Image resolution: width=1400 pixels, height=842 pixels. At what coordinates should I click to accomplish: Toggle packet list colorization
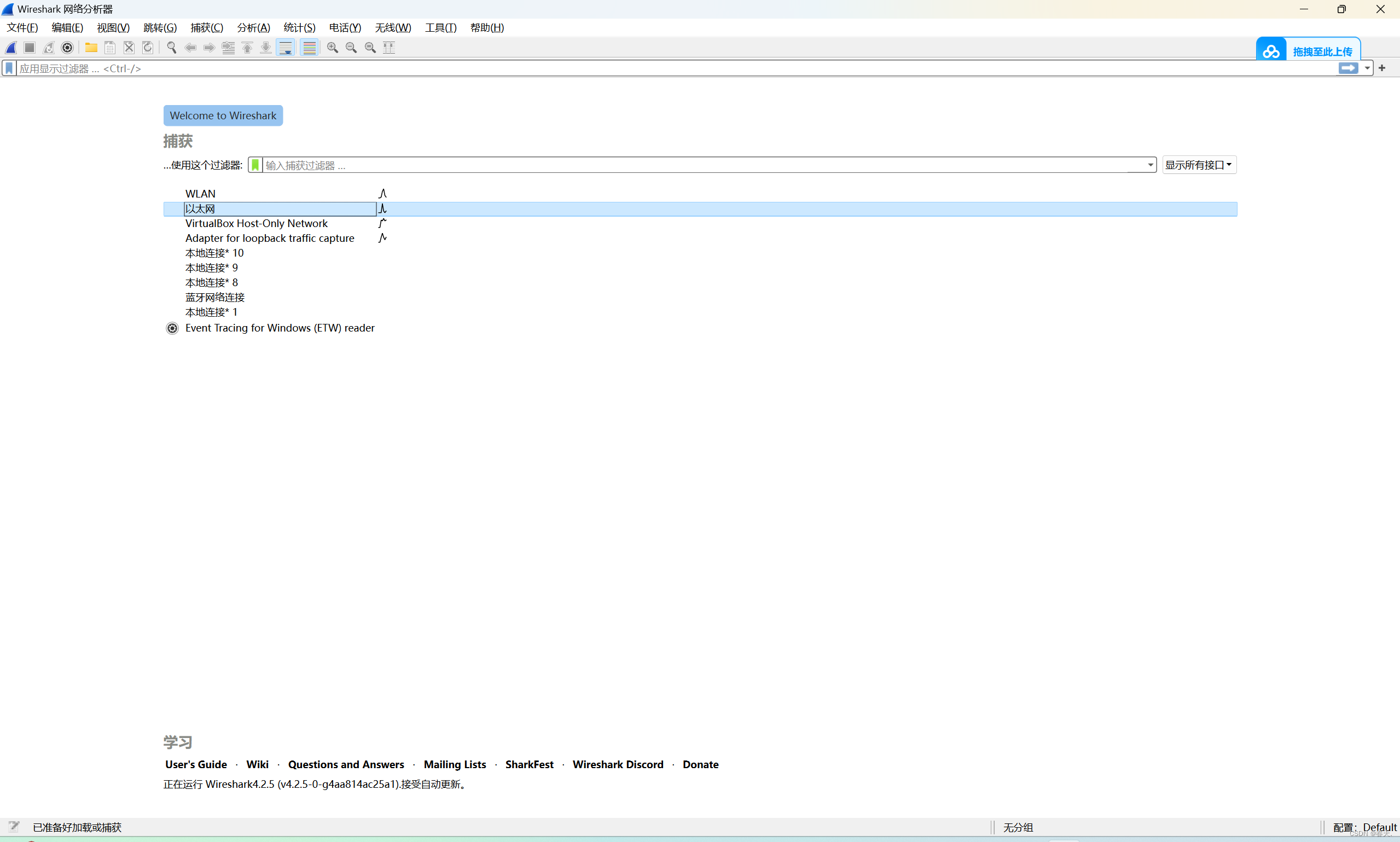(309, 48)
